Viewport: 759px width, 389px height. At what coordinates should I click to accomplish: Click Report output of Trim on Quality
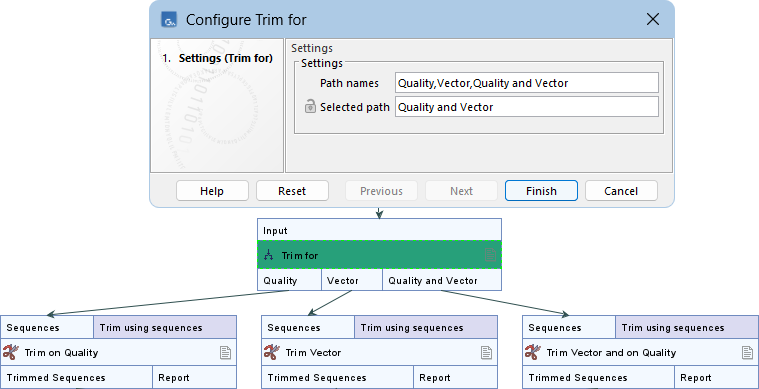[x=195, y=377]
